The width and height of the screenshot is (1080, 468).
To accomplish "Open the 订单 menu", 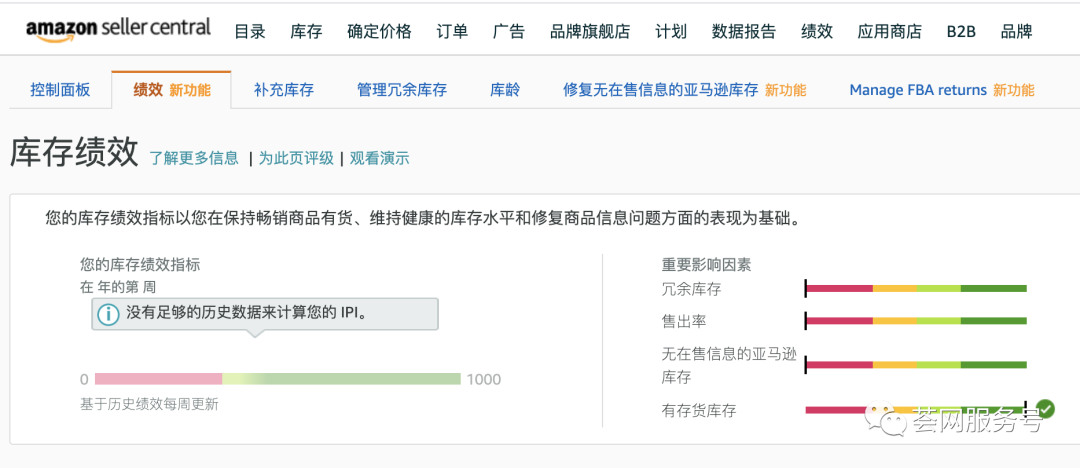I will (453, 31).
